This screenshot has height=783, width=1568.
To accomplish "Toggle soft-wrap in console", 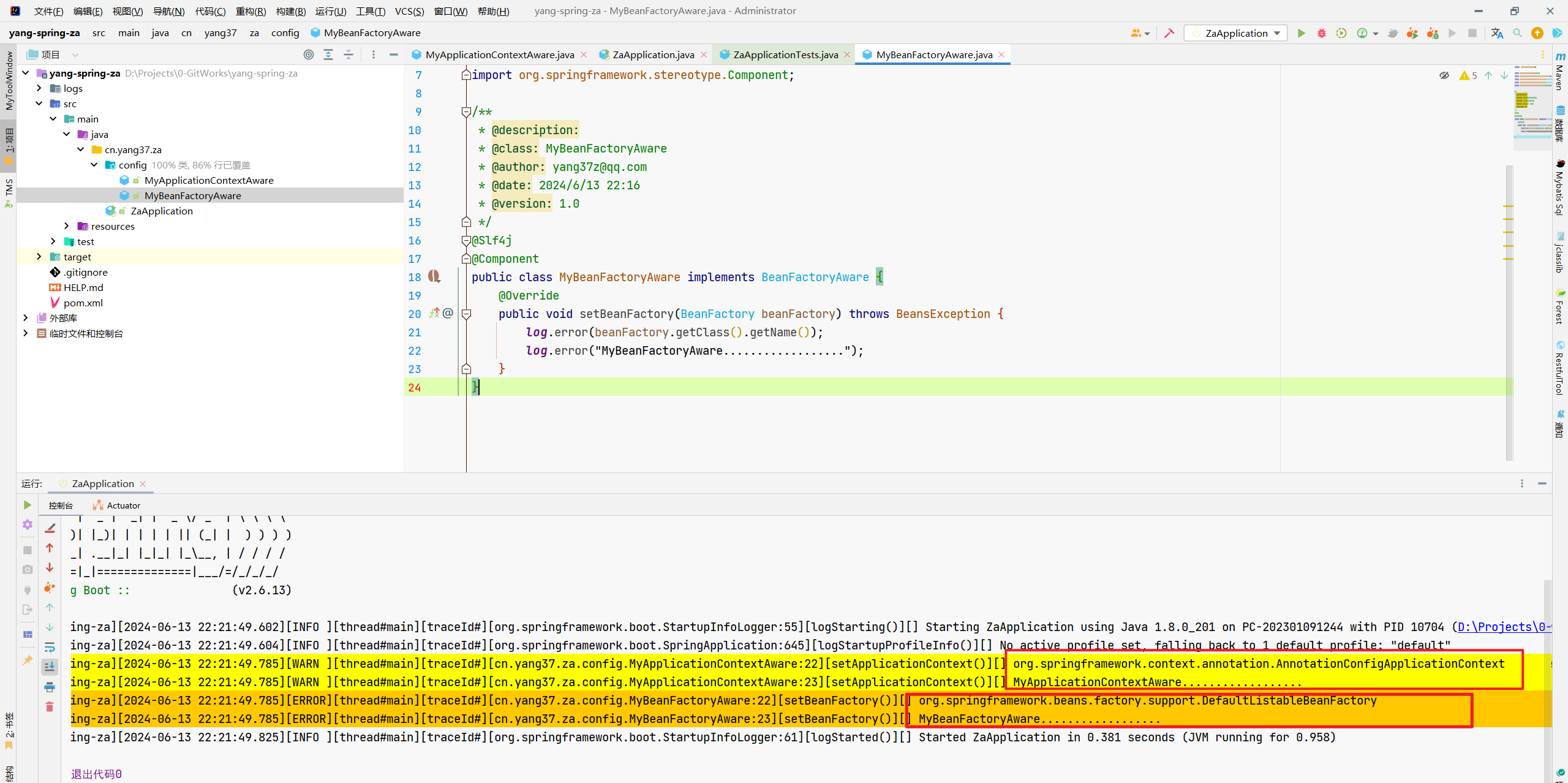I will 50,647.
